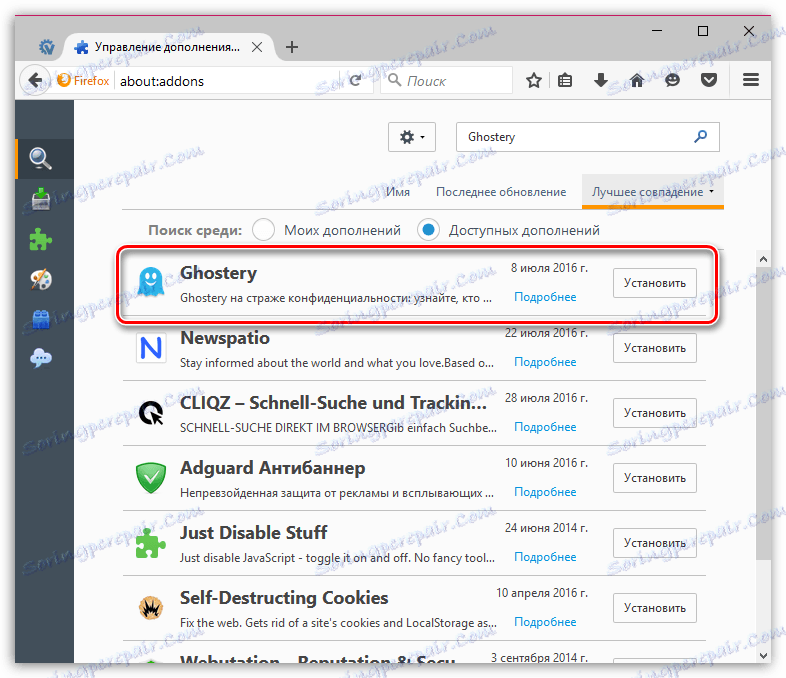Install Adguard Антибаннер via 'Установить'
Viewport: 786px width, 678px height.
[x=655, y=478]
